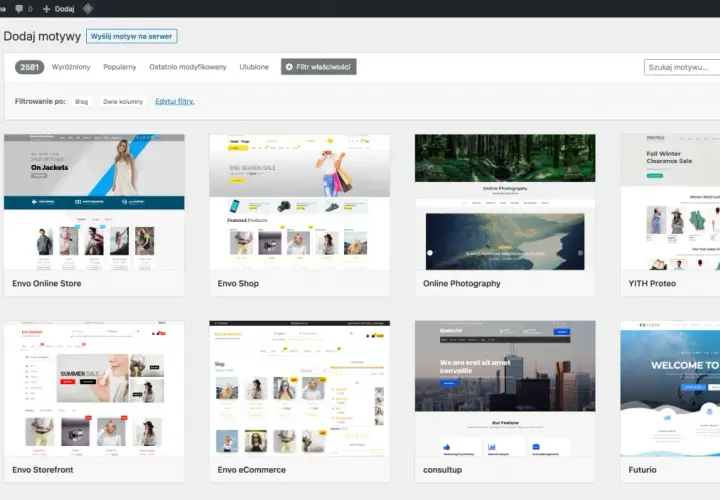Click the YITH Proteo theme name

(652, 284)
